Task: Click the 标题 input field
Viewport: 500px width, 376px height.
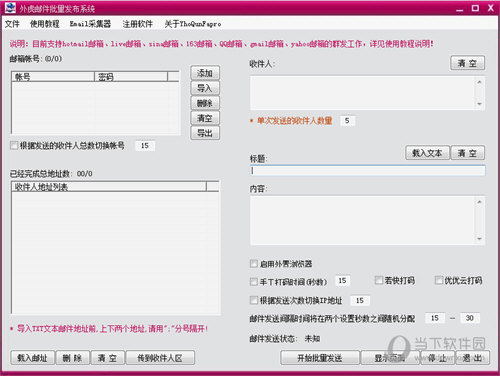Action: 368,171
